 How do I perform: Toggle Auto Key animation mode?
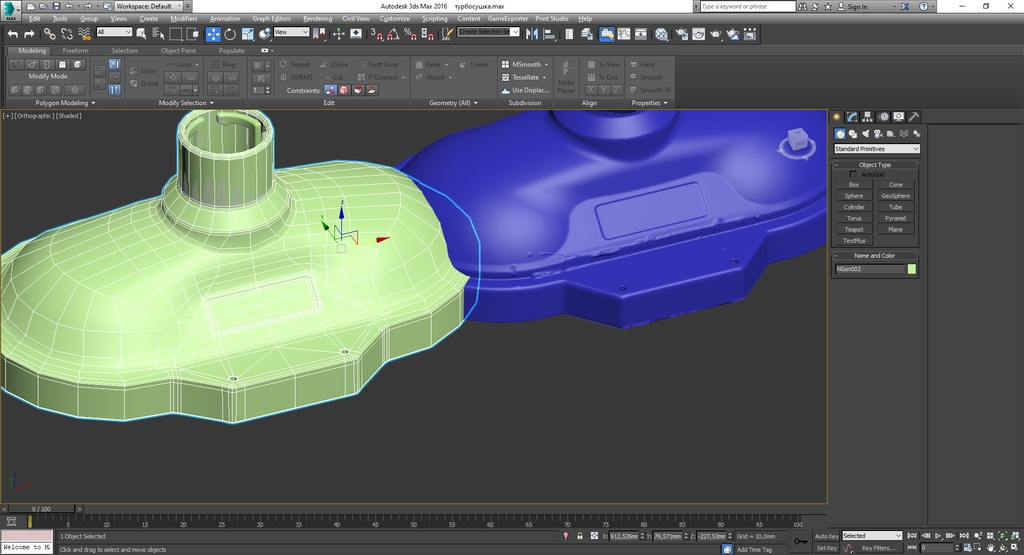pyautogui.click(x=826, y=536)
